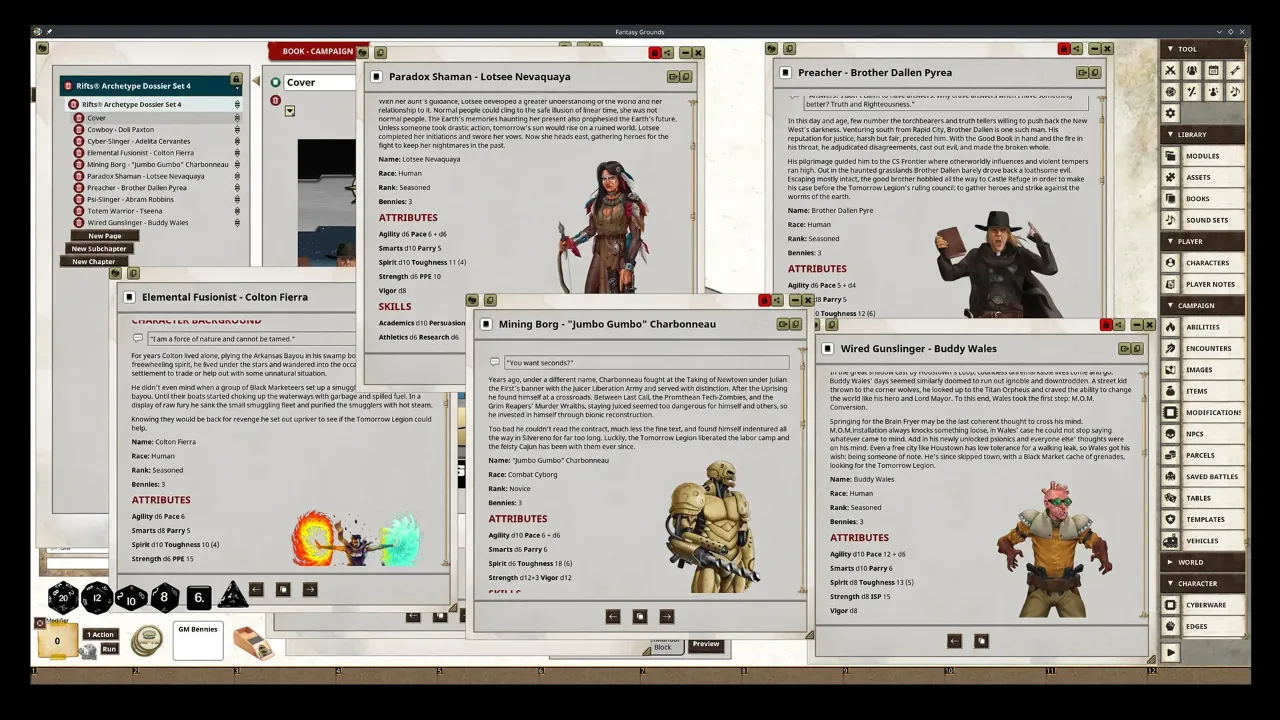Open dropdown arrow below Cover title
The width and height of the screenshot is (1280, 720).
click(x=289, y=111)
